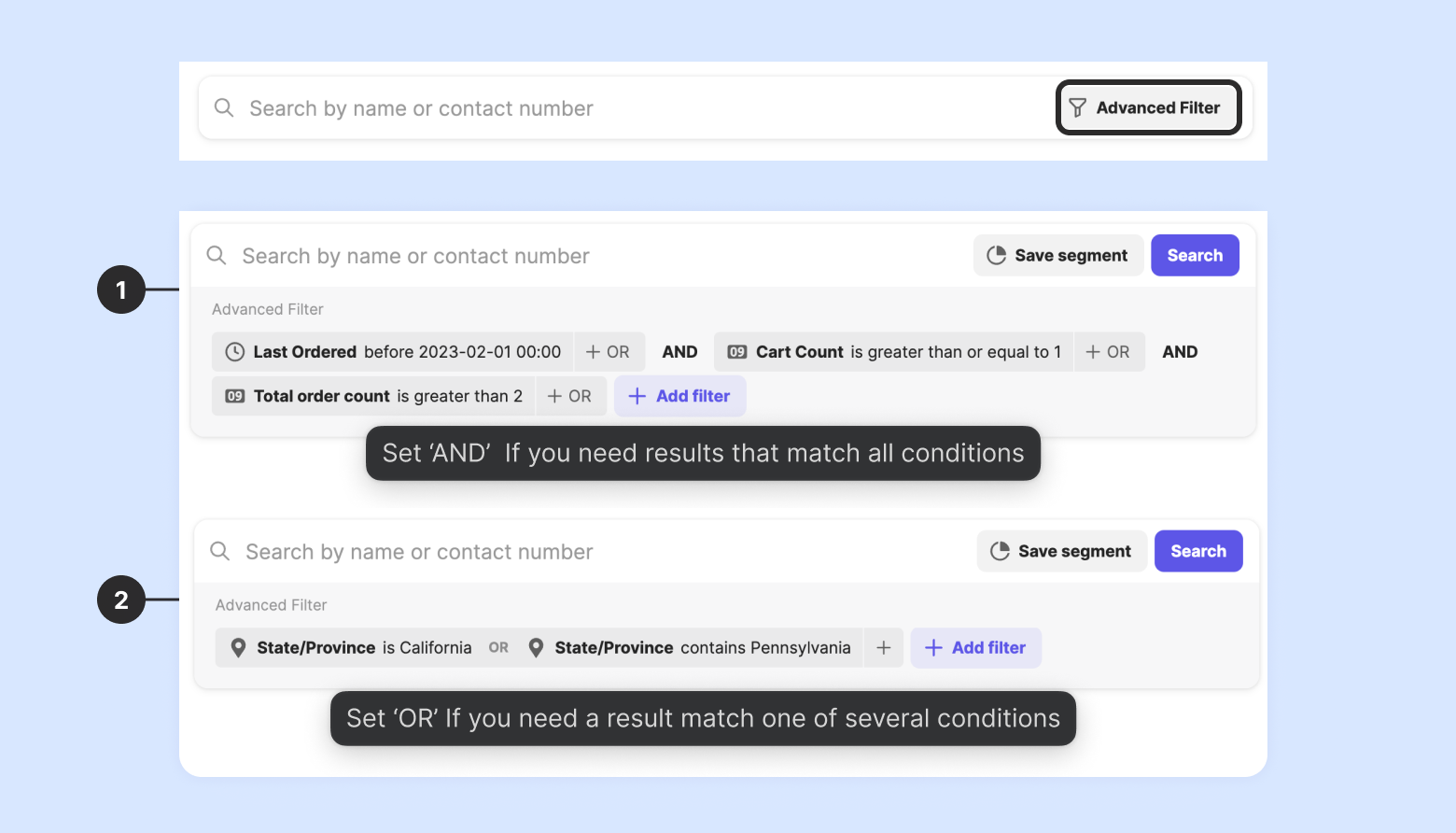Add OR condition to Cart Count filter
Image resolution: width=1456 pixels, height=833 pixels.
coord(1109,352)
